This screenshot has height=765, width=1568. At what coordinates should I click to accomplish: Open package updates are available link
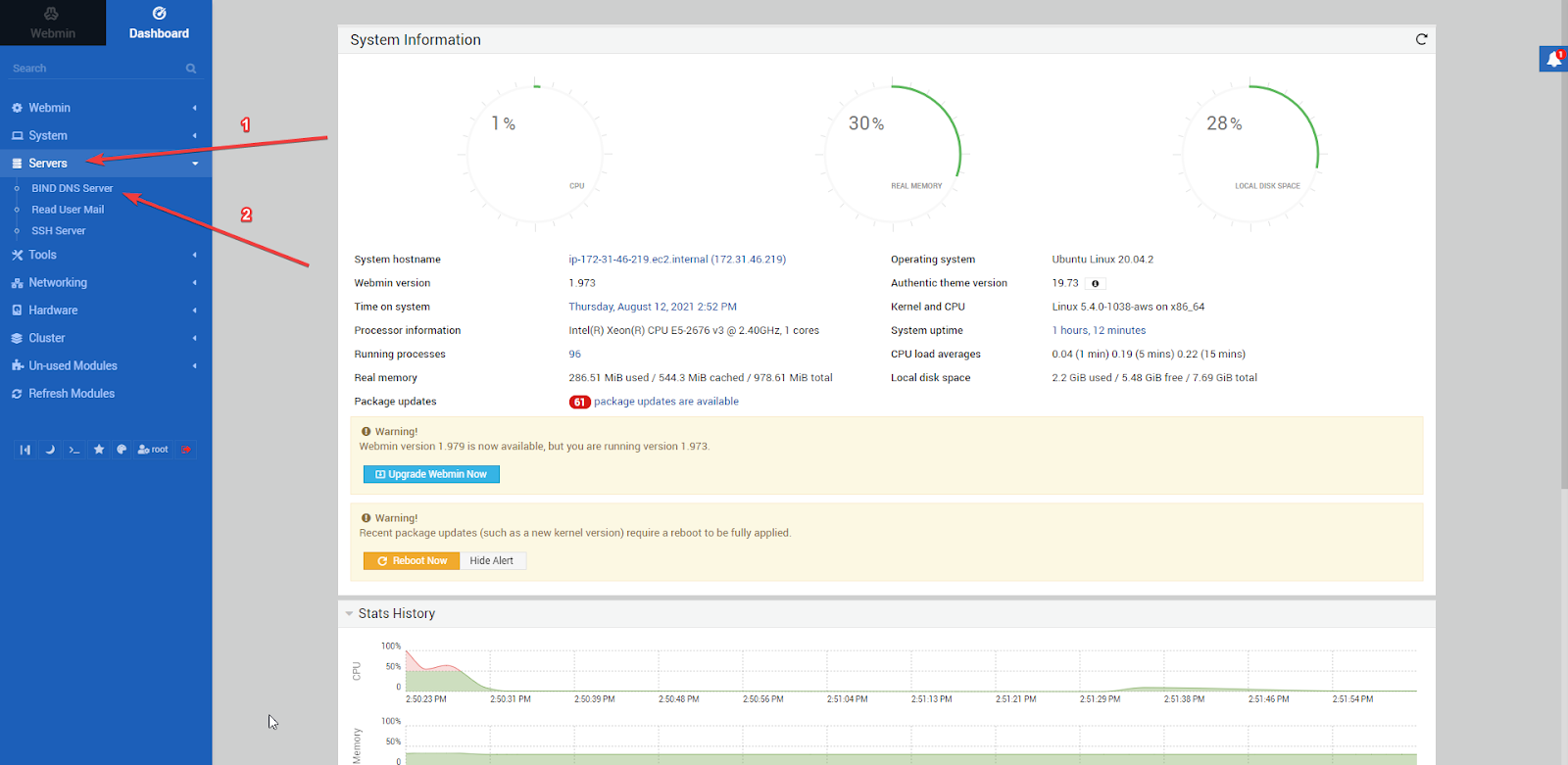[x=666, y=402]
